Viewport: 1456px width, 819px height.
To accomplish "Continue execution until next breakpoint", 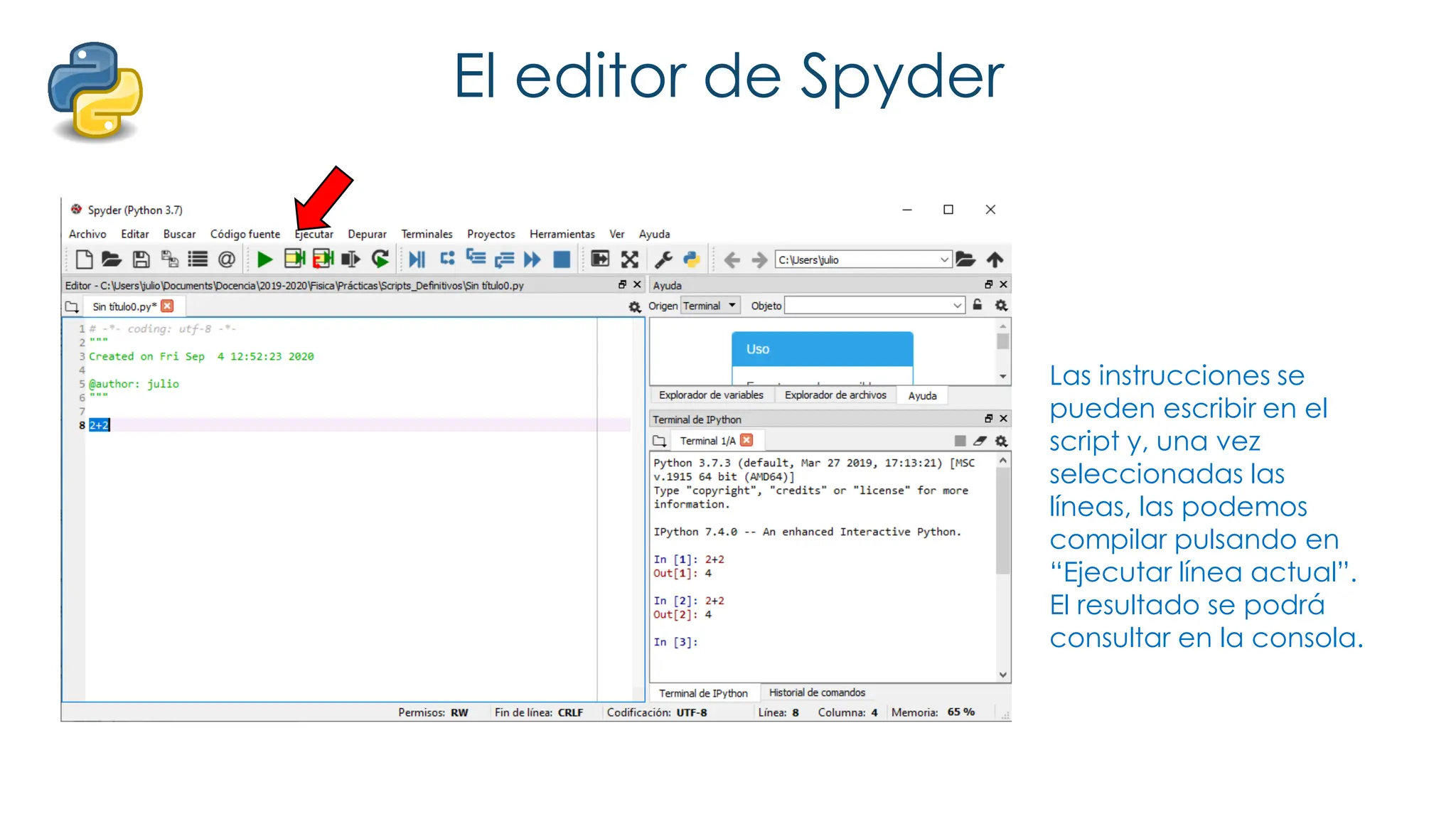I will pos(532,259).
